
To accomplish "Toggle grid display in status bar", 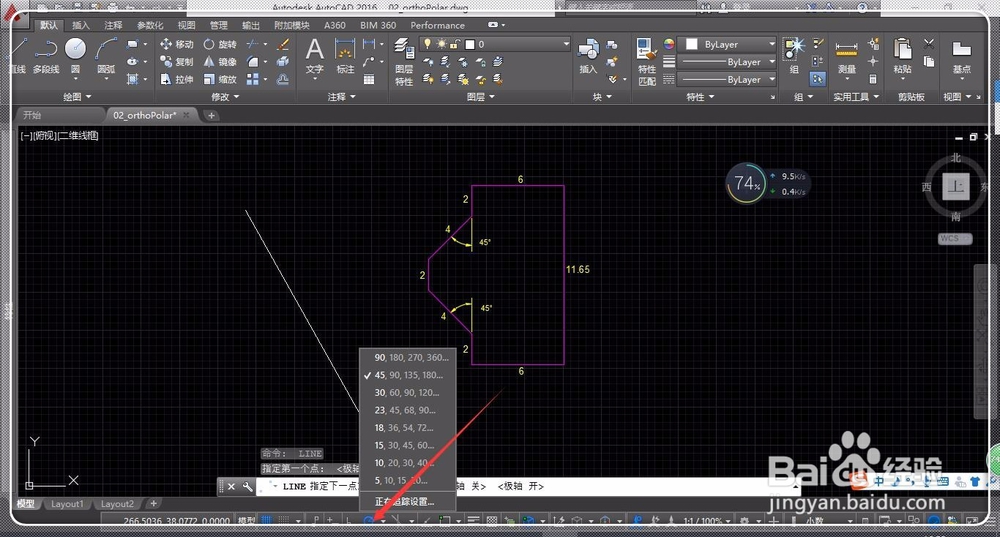I will pyautogui.click(x=266, y=520).
